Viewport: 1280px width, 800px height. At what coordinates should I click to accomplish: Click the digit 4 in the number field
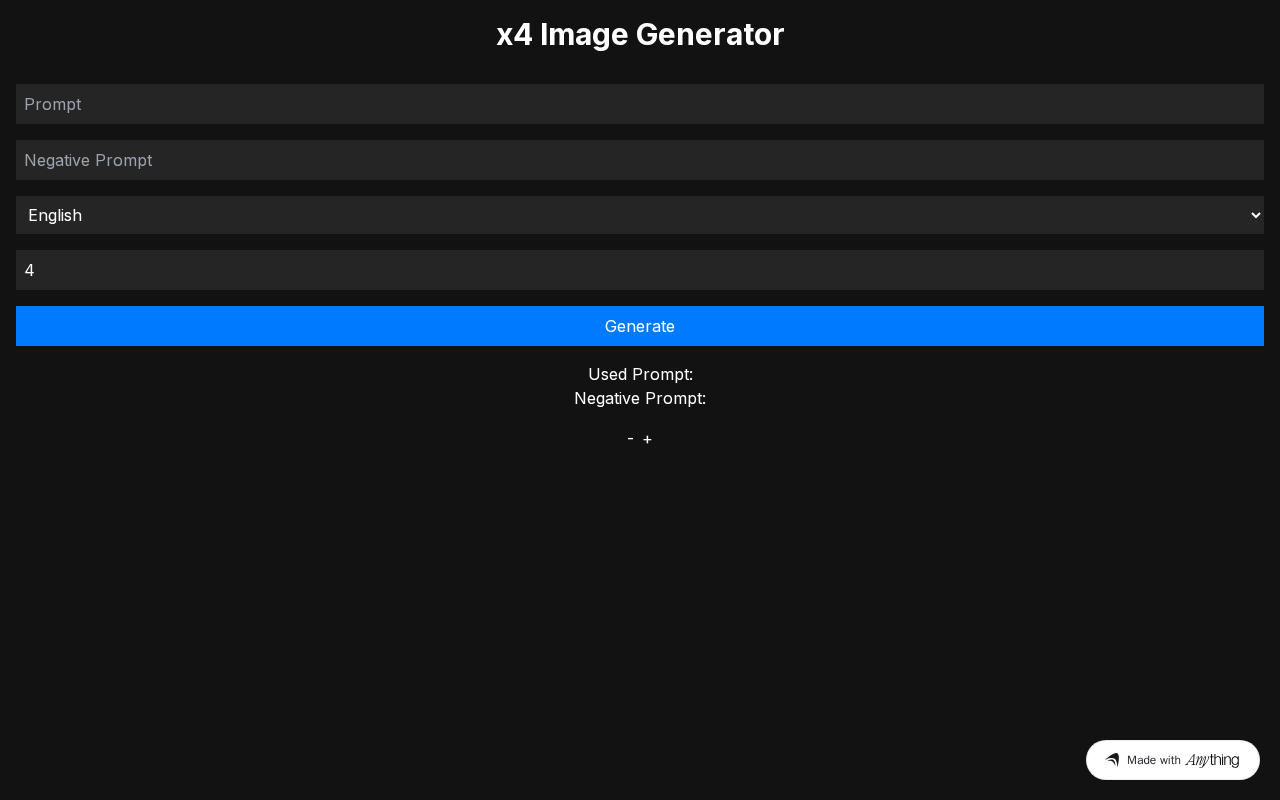pyautogui.click(x=29, y=270)
